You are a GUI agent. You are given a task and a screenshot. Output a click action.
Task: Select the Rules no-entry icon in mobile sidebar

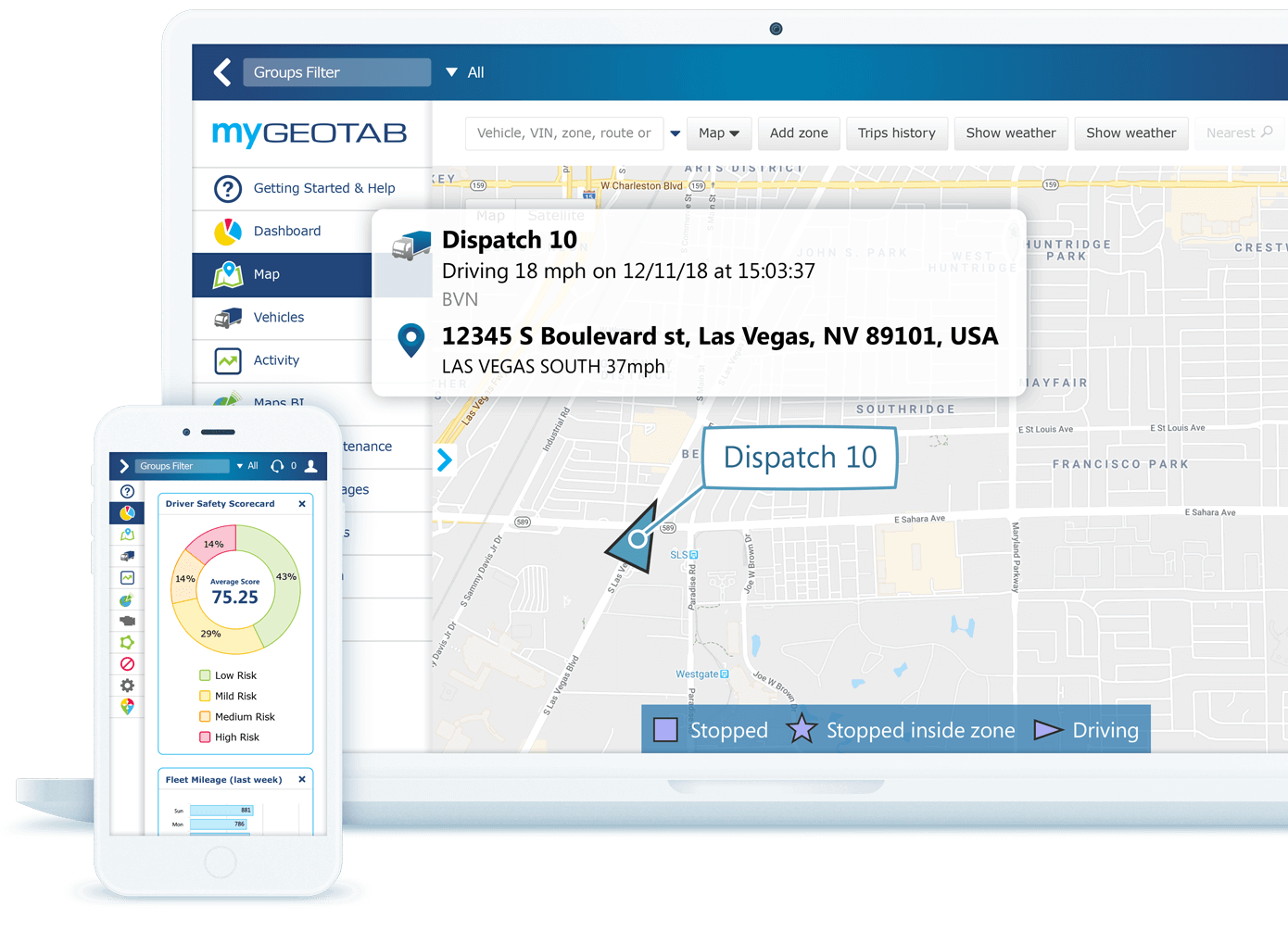(x=126, y=663)
